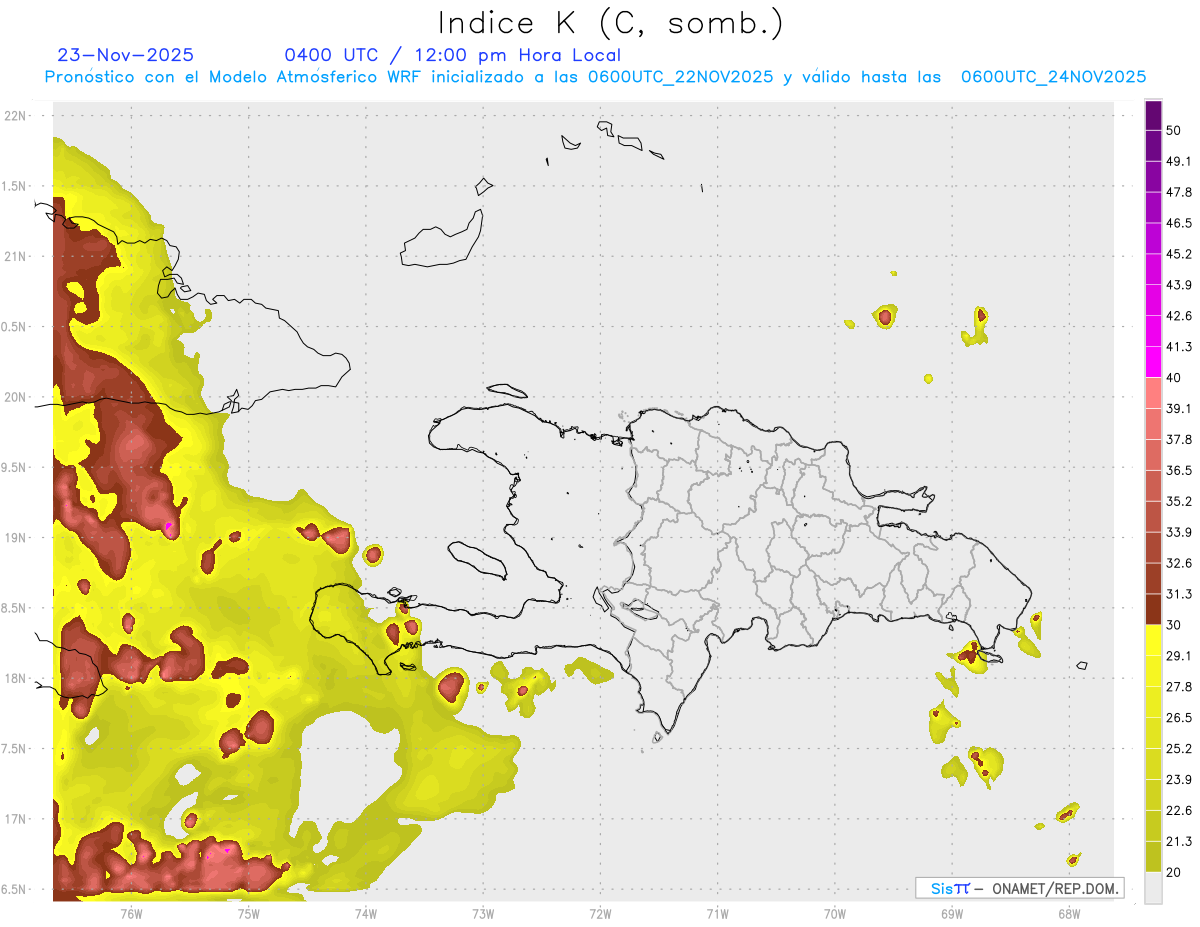Select the date text "23-Nov-2025"
The width and height of the screenshot is (1200, 927).
click(125, 55)
